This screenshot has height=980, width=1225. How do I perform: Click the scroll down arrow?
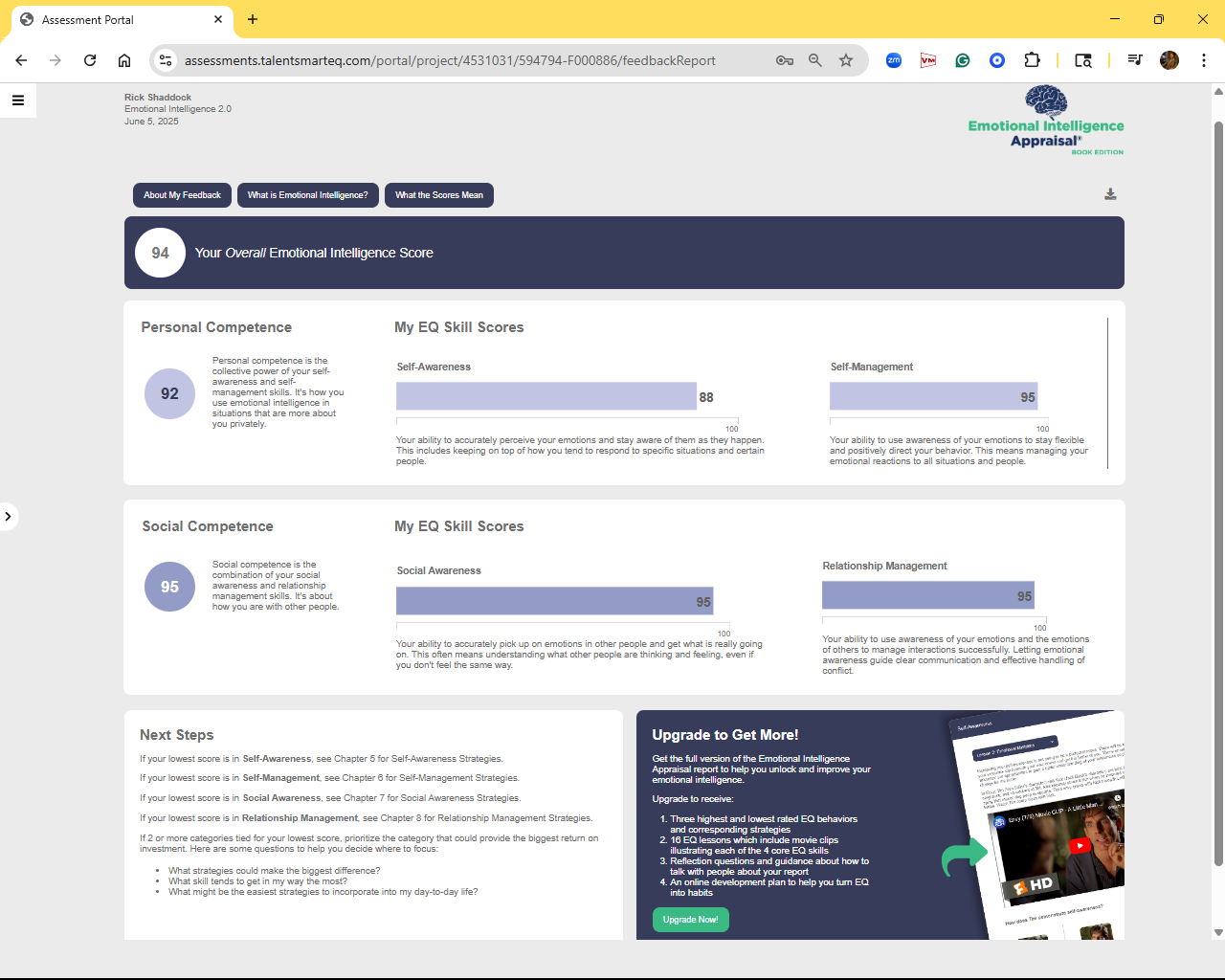1218,932
